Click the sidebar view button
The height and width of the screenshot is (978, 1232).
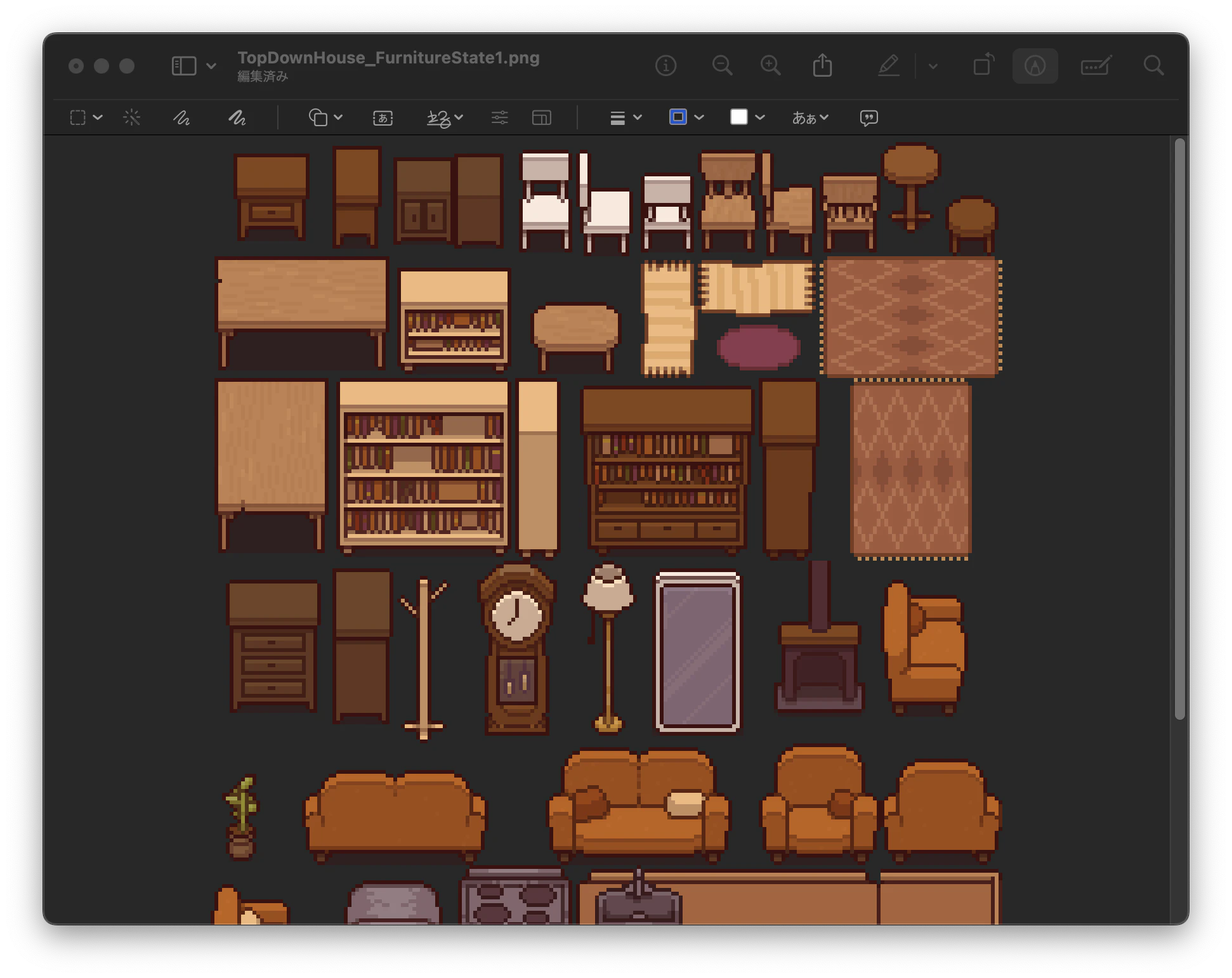(184, 66)
